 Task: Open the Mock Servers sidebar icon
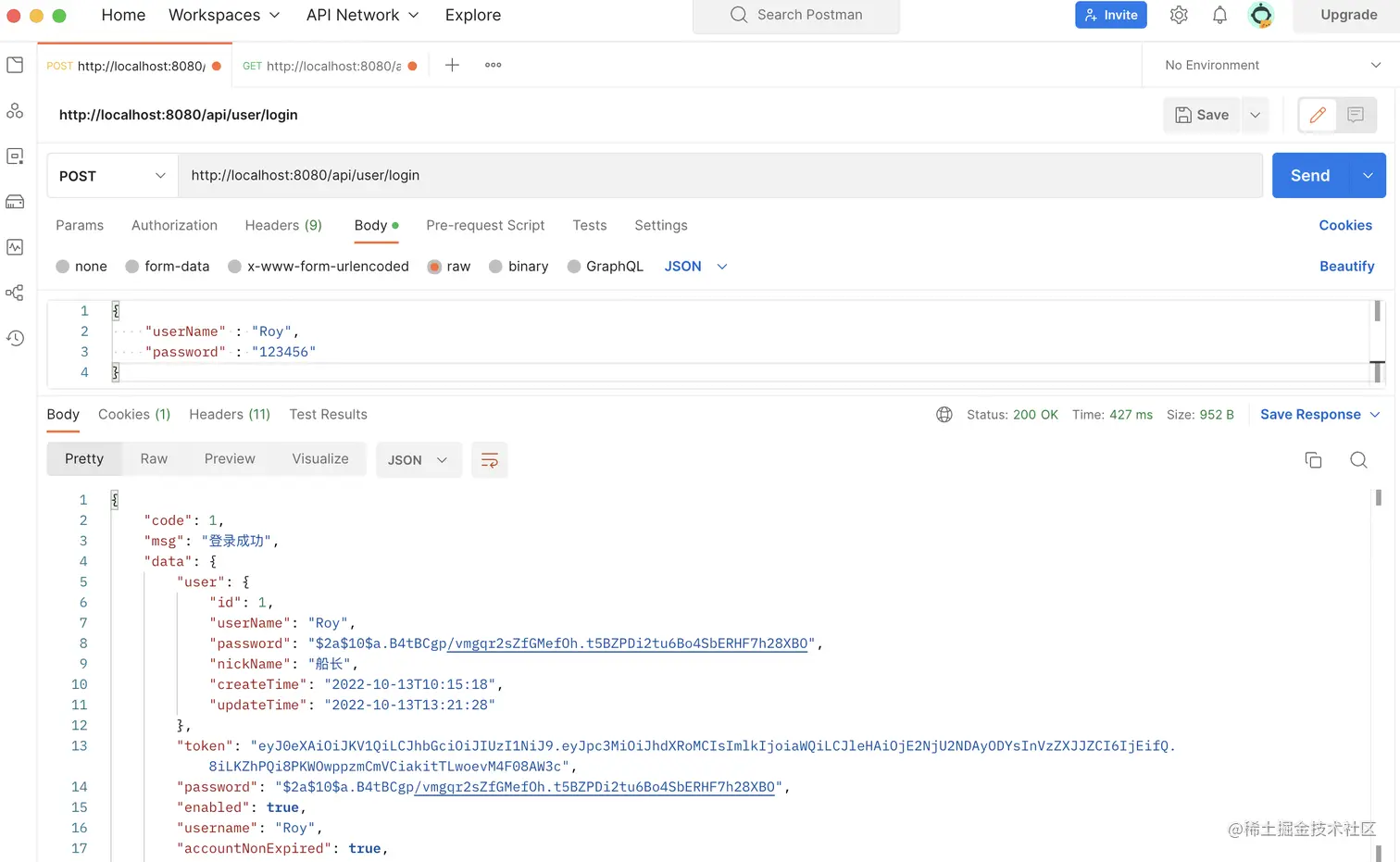[x=15, y=202]
